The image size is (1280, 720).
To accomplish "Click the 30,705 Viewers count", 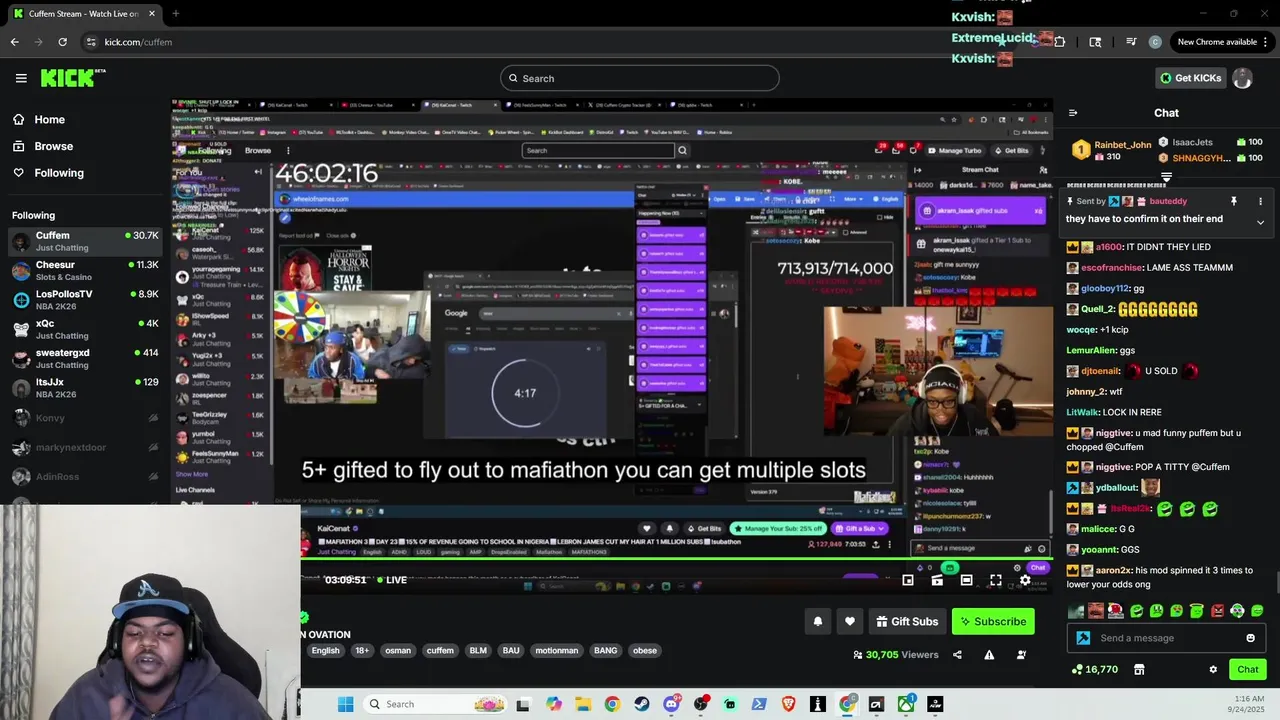I will 896,655.
